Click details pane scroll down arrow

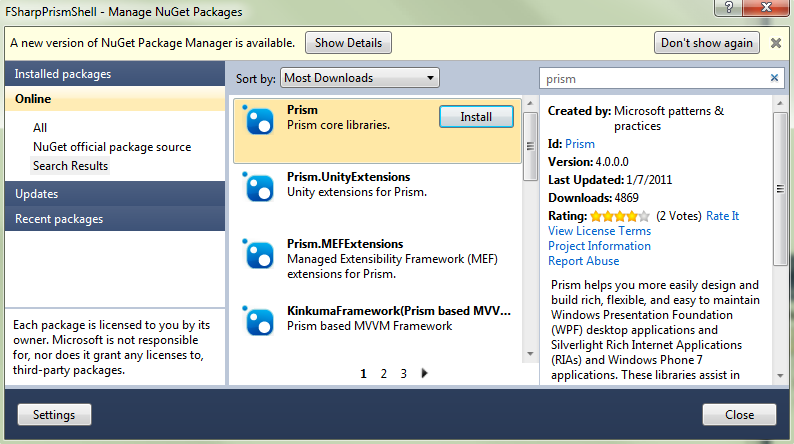coord(780,376)
